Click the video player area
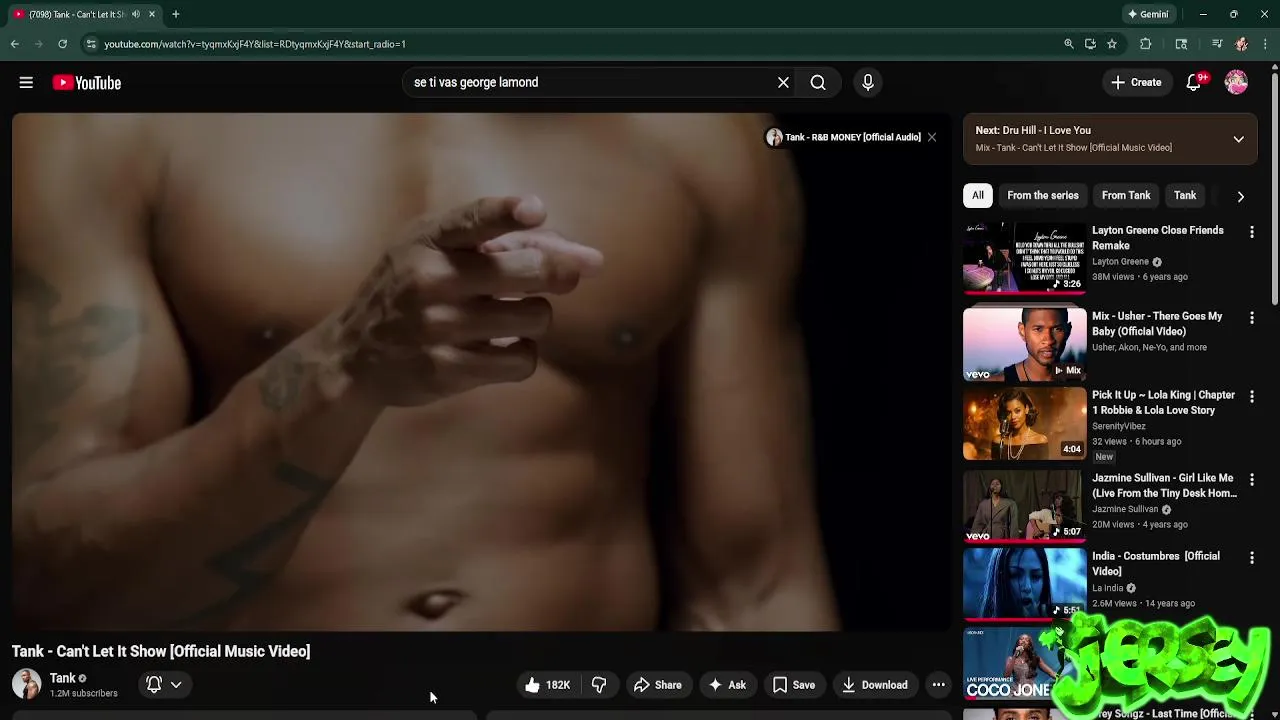This screenshot has height=720, width=1280. point(481,372)
